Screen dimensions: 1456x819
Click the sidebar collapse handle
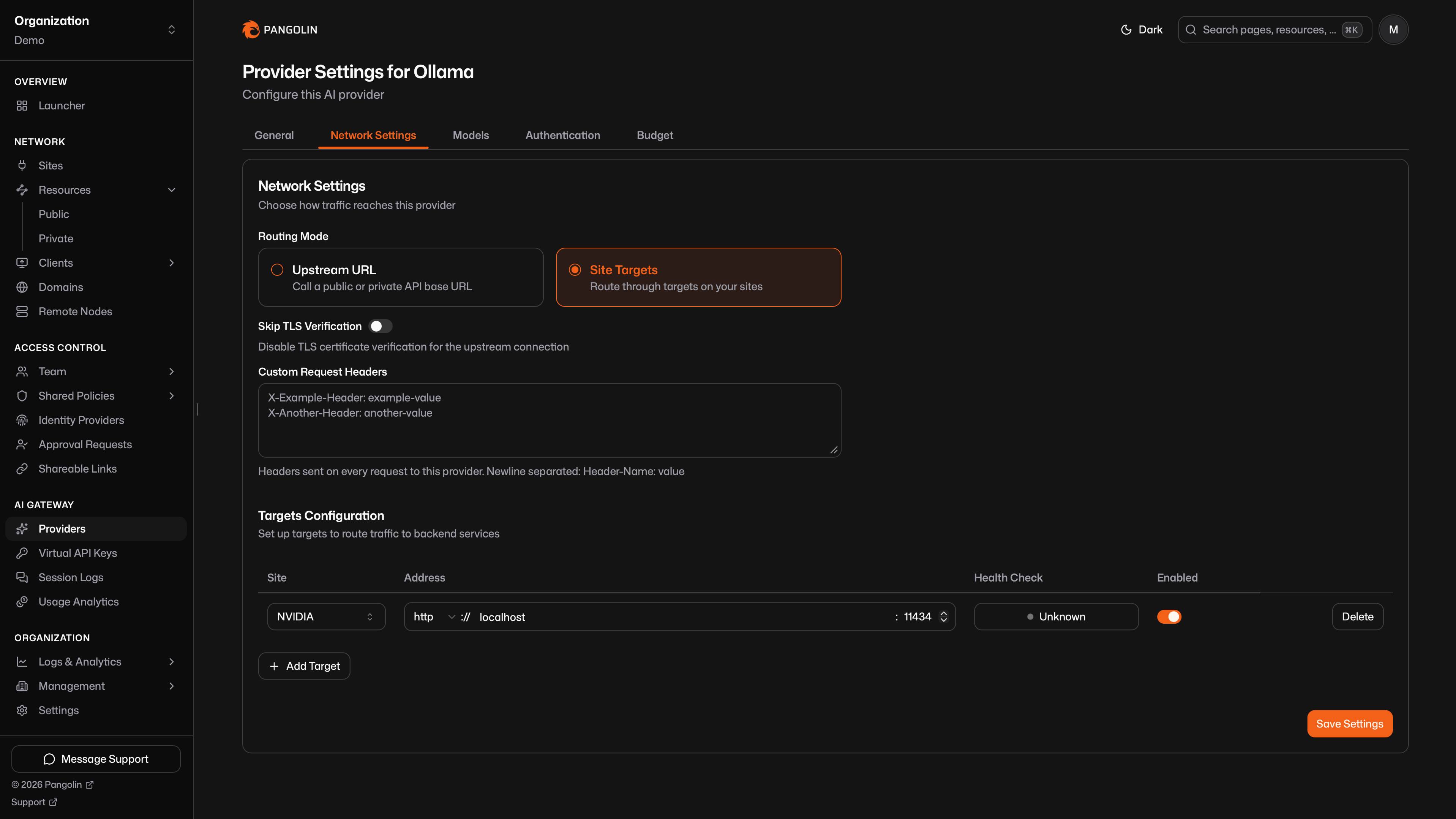click(x=197, y=409)
